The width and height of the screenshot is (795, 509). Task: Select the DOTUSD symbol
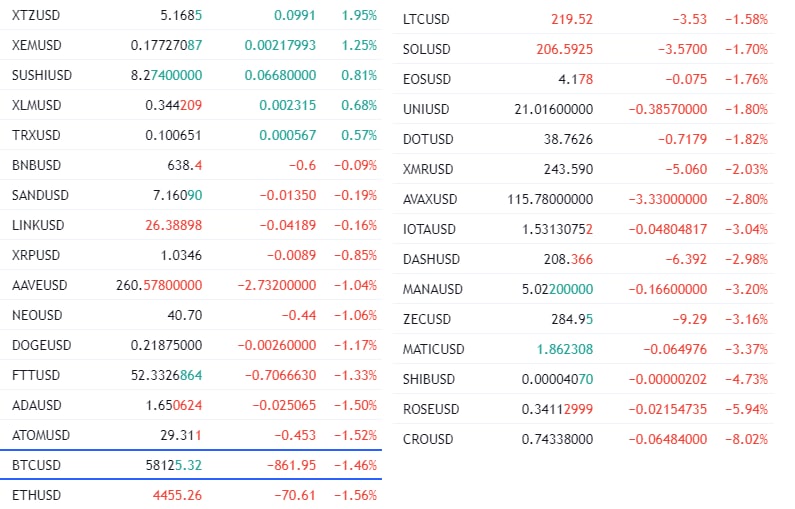click(428, 139)
